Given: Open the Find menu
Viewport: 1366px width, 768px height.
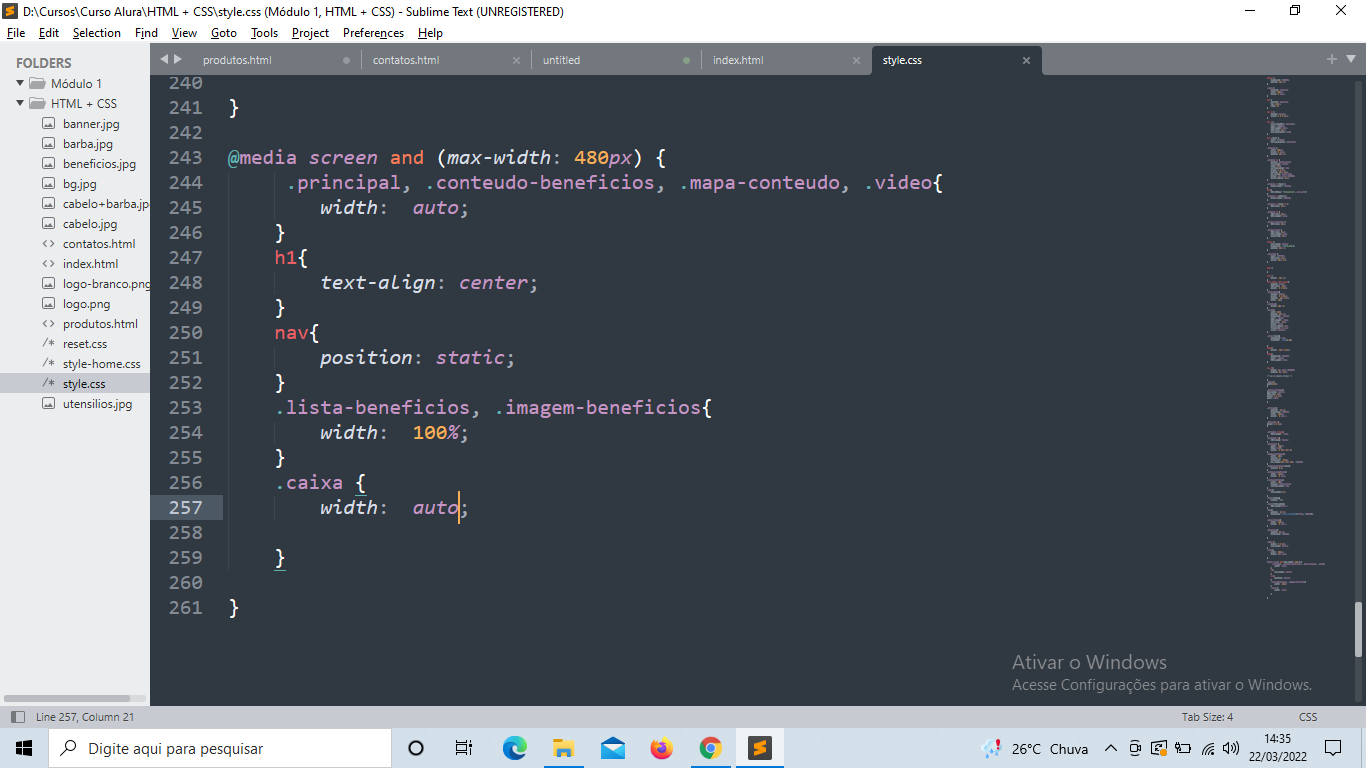Looking at the screenshot, I should pyautogui.click(x=146, y=33).
